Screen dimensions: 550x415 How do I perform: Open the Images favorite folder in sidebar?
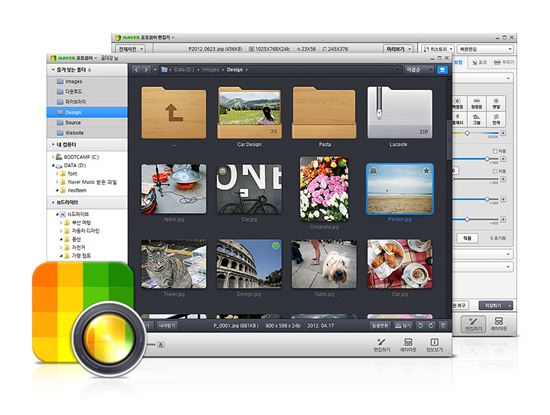coord(87,81)
